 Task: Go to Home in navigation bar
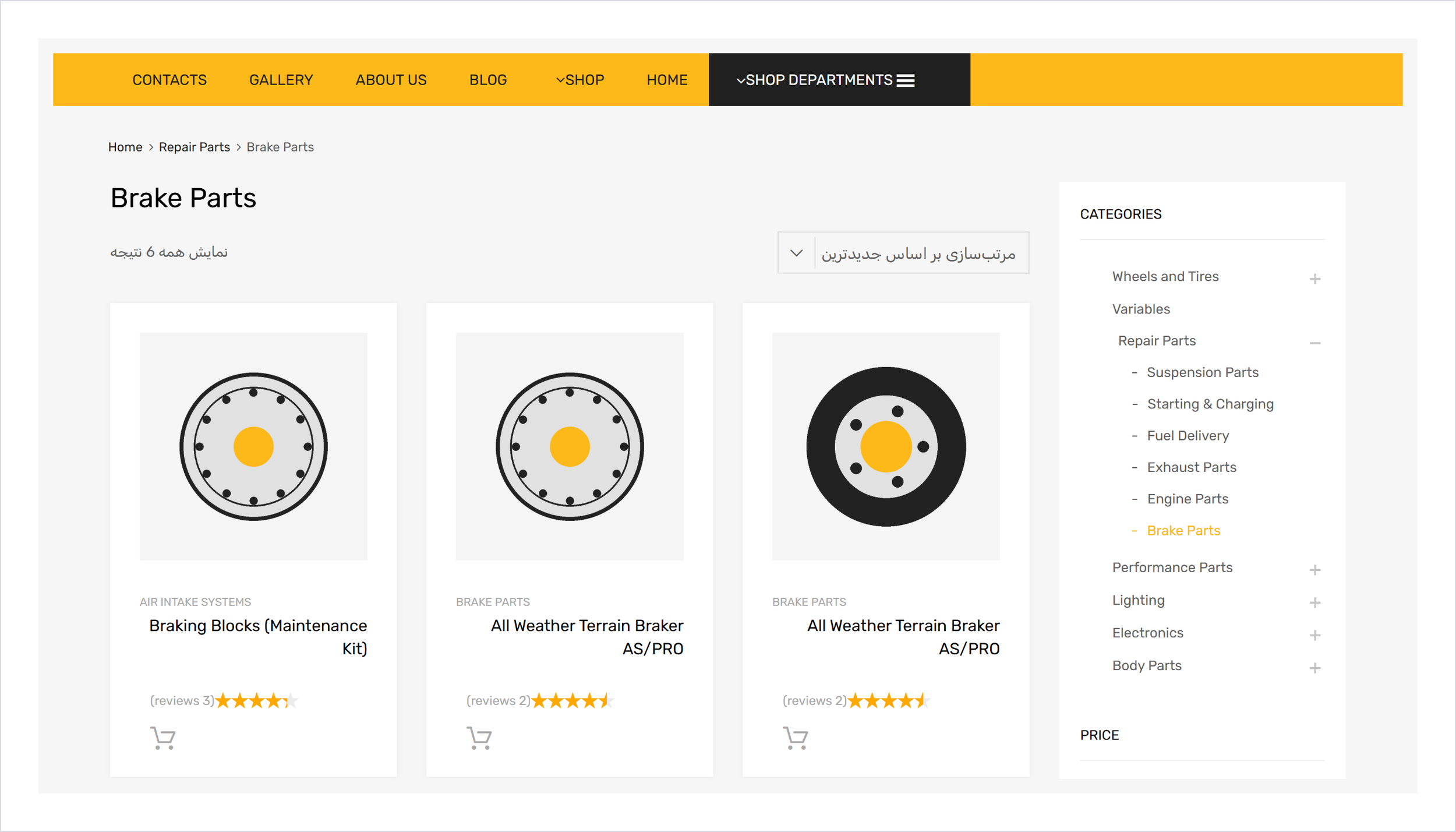click(667, 80)
